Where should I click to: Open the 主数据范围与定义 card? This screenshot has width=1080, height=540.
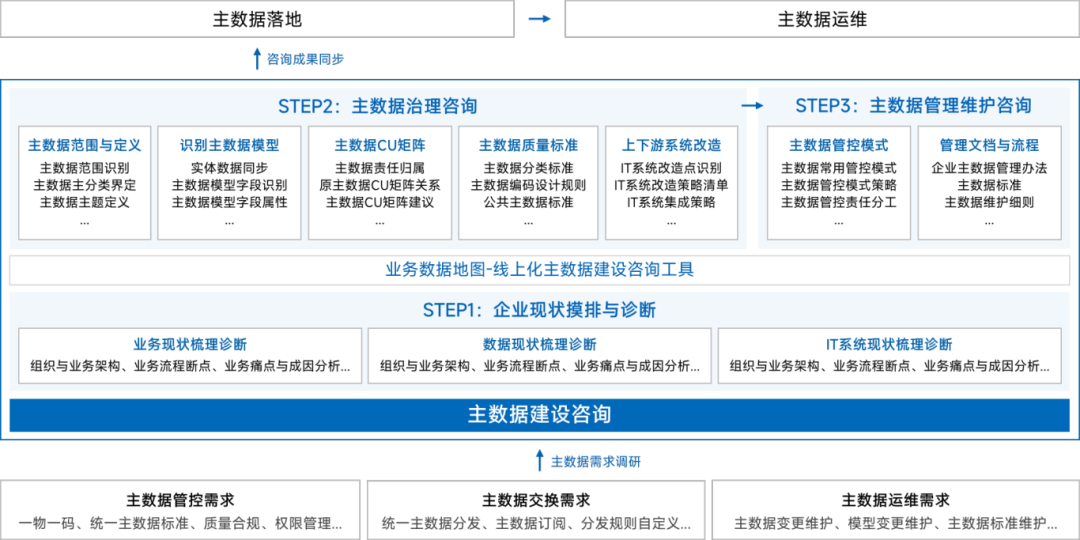(x=84, y=182)
